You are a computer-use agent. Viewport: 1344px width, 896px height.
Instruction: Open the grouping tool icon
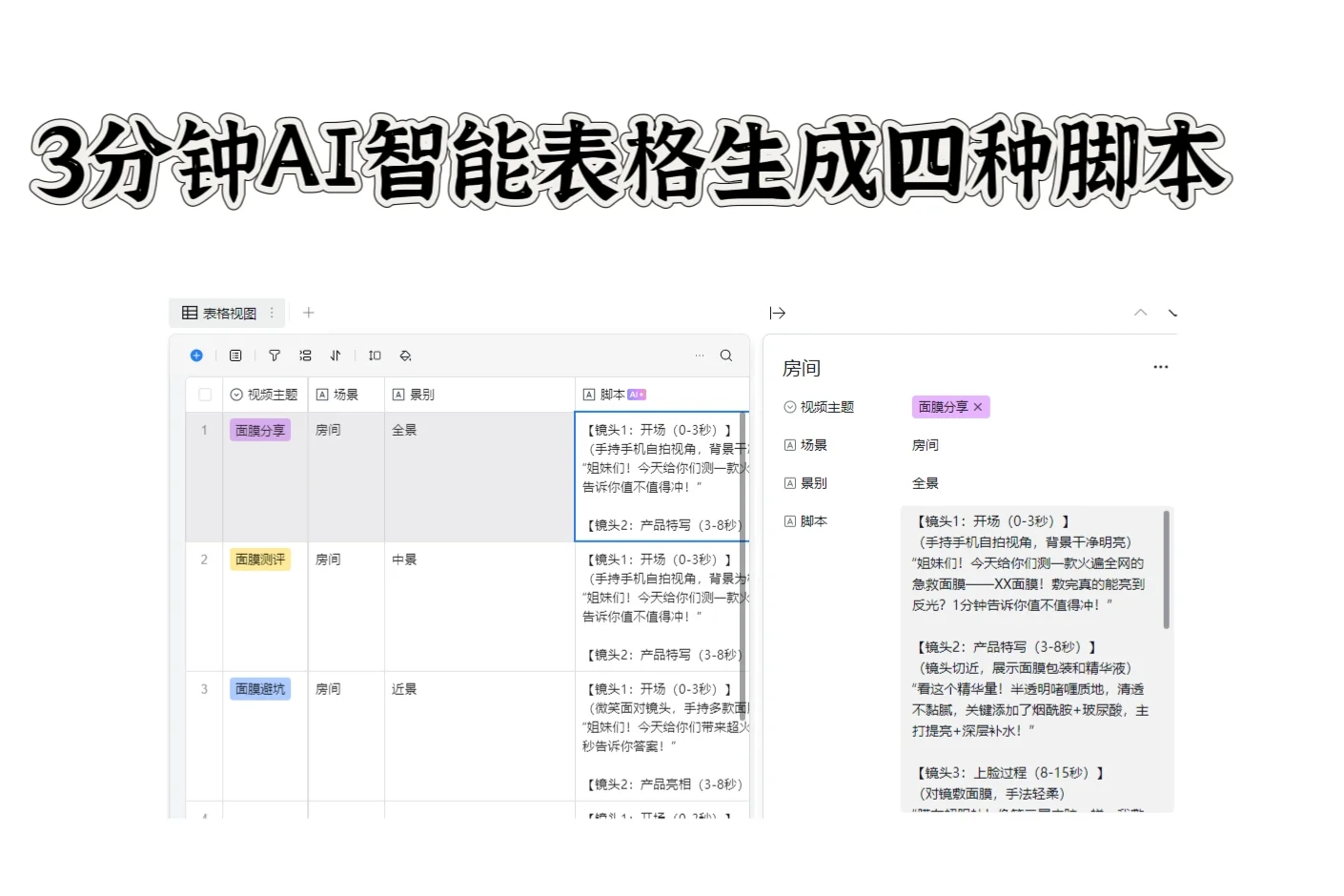pos(306,356)
